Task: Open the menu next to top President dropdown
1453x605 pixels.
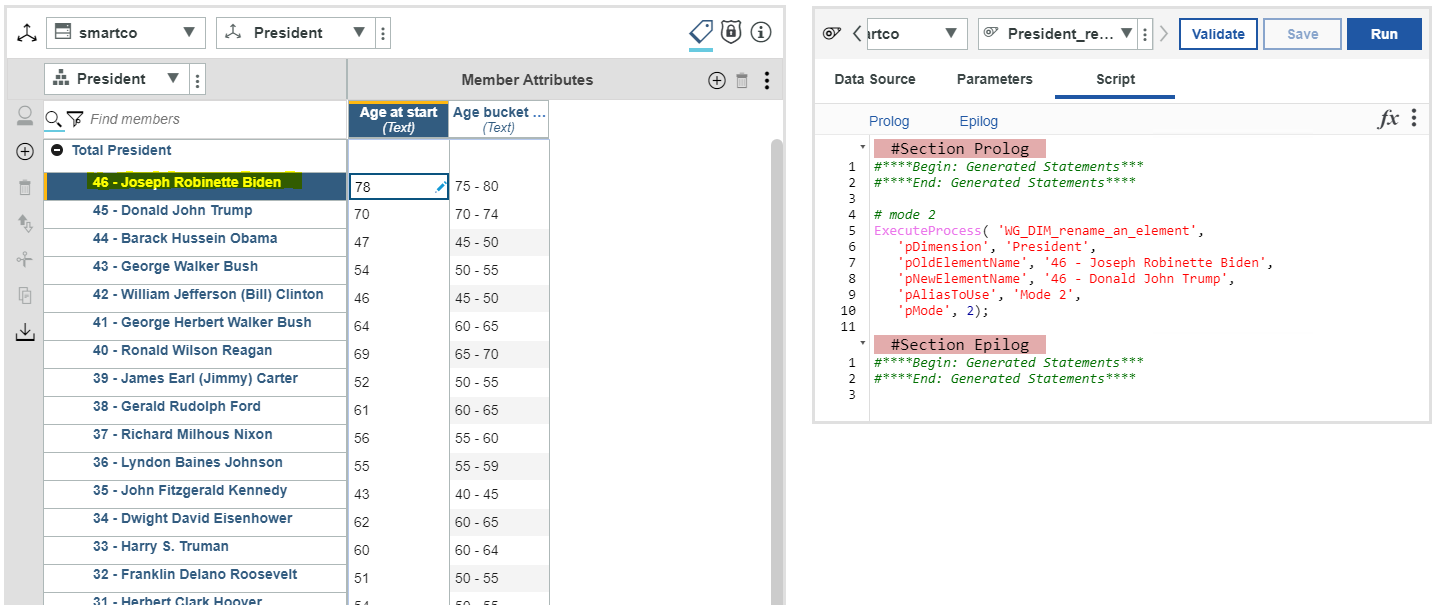Action: 383,33
